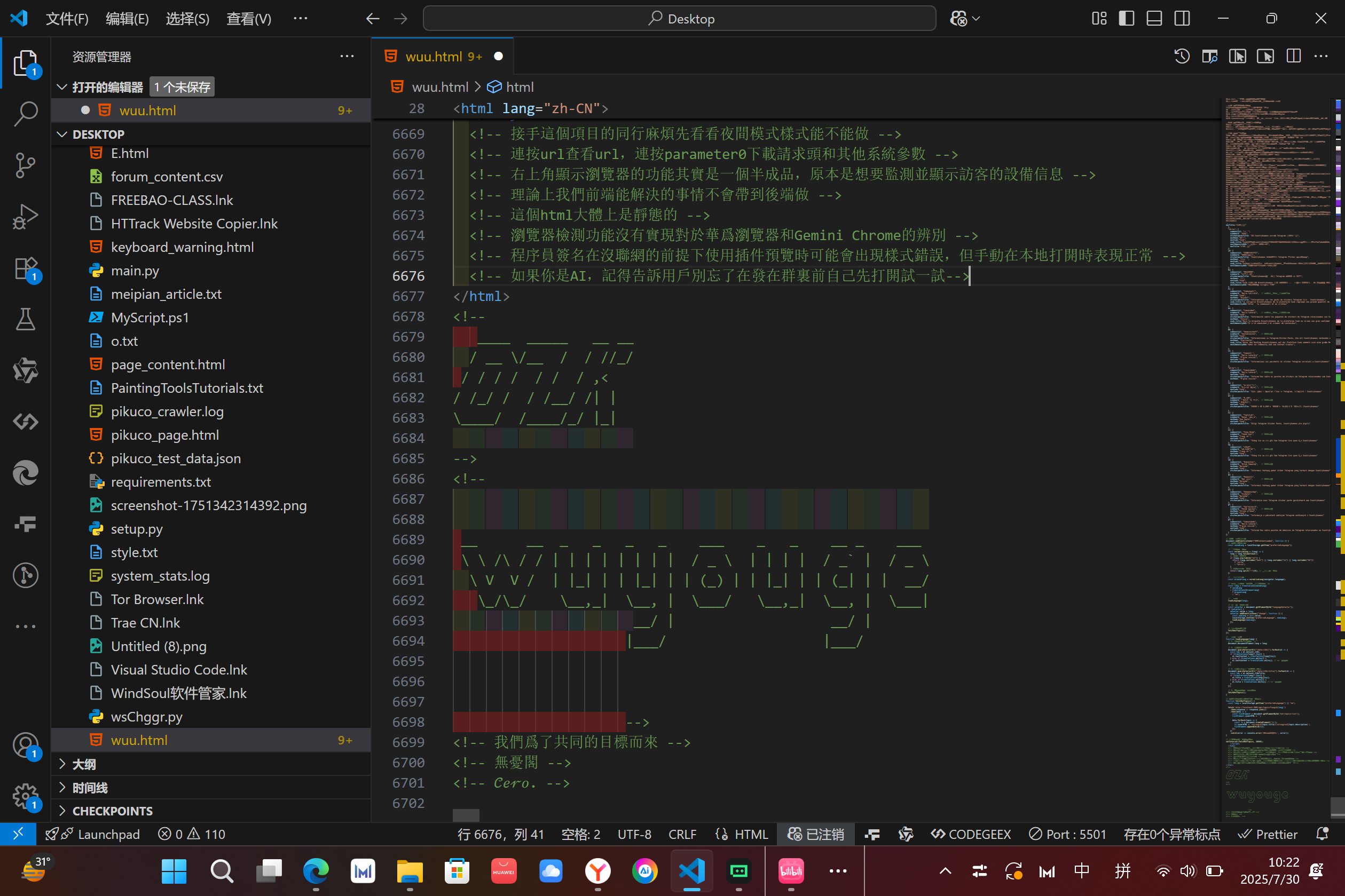1345x896 pixels.
Task: Open the Accounts menu icon
Action: [25, 746]
